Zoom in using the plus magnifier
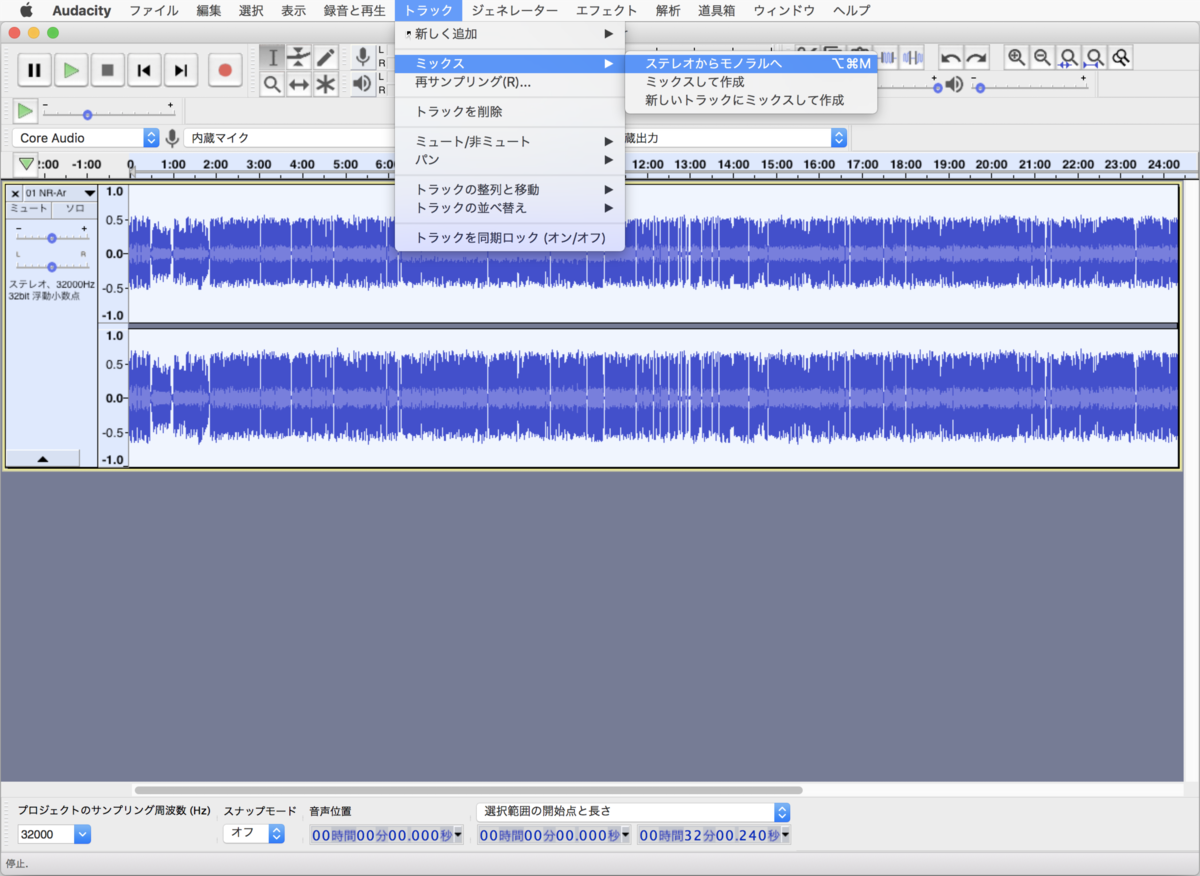This screenshot has width=1200, height=876. pyautogui.click(x=1017, y=58)
